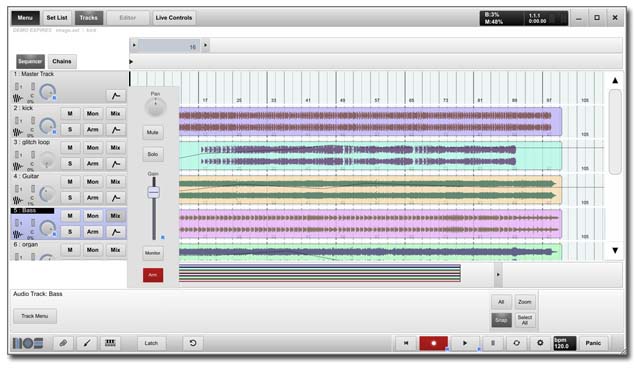
Task: Click the bpm 120.0 tempo display
Action: [x=564, y=343]
